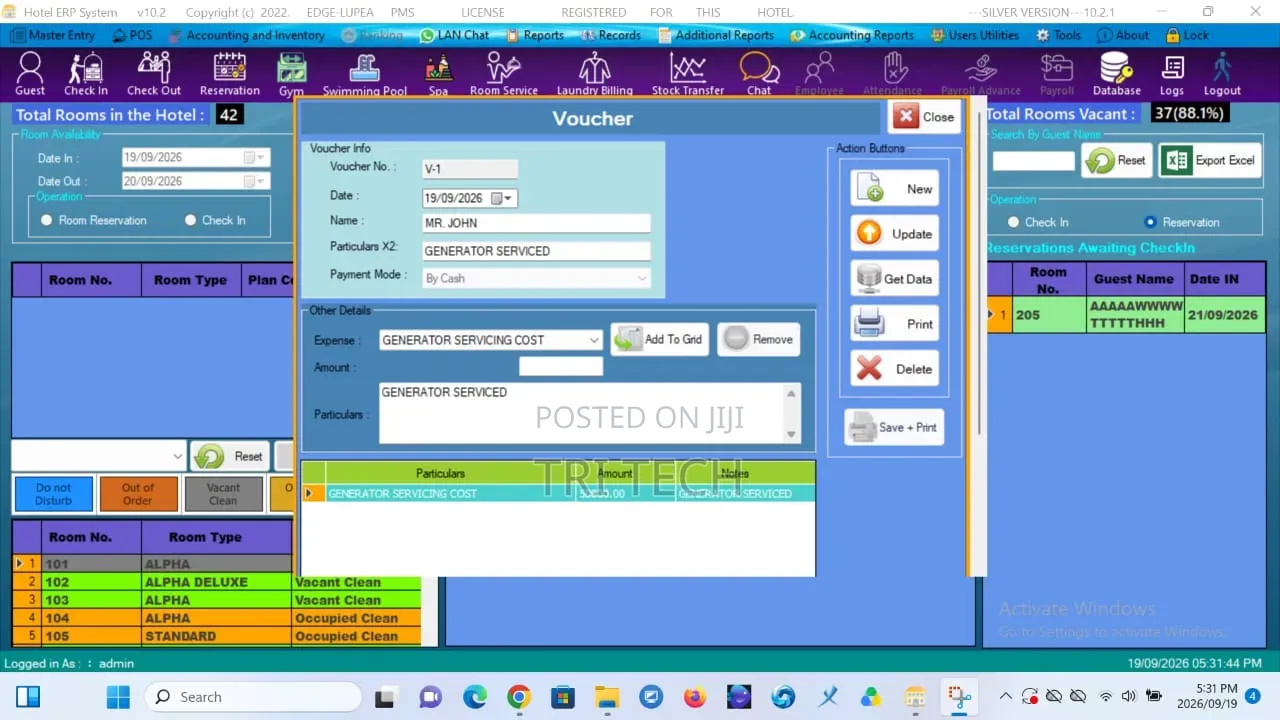The width and height of the screenshot is (1280, 720).
Task: Select left panel Check In radio button
Action: pos(191,220)
